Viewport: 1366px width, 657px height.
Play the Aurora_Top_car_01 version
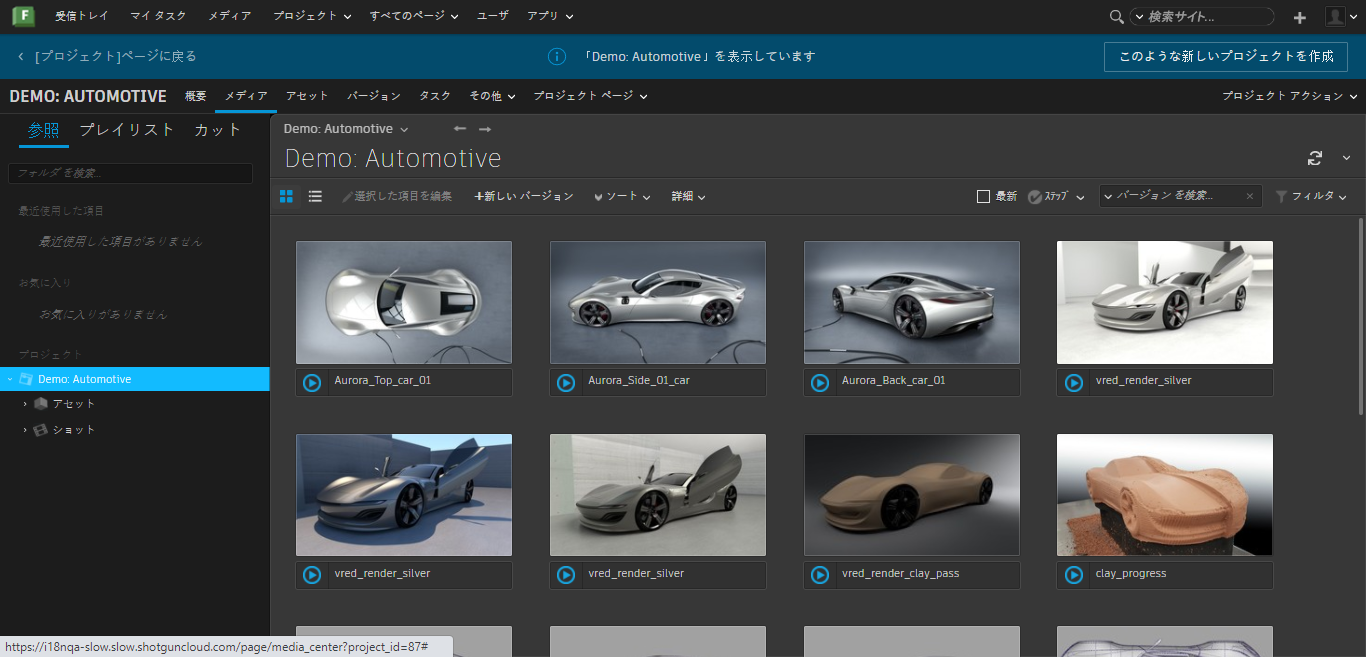point(312,382)
